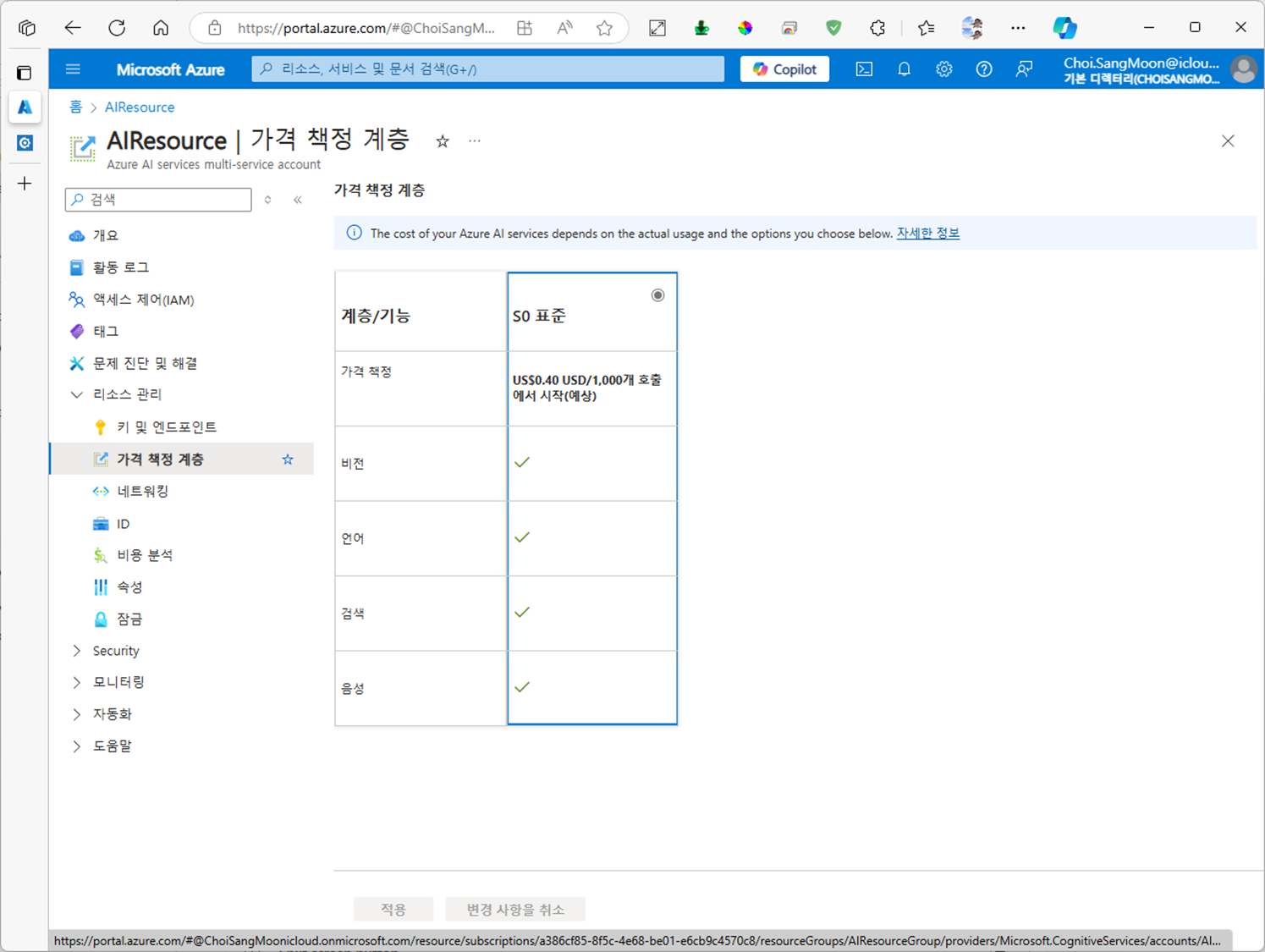Image resolution: width=1265 pixels, height=952 pixels.
Task: Go back in the browser
Action: (x=73, y=28)
